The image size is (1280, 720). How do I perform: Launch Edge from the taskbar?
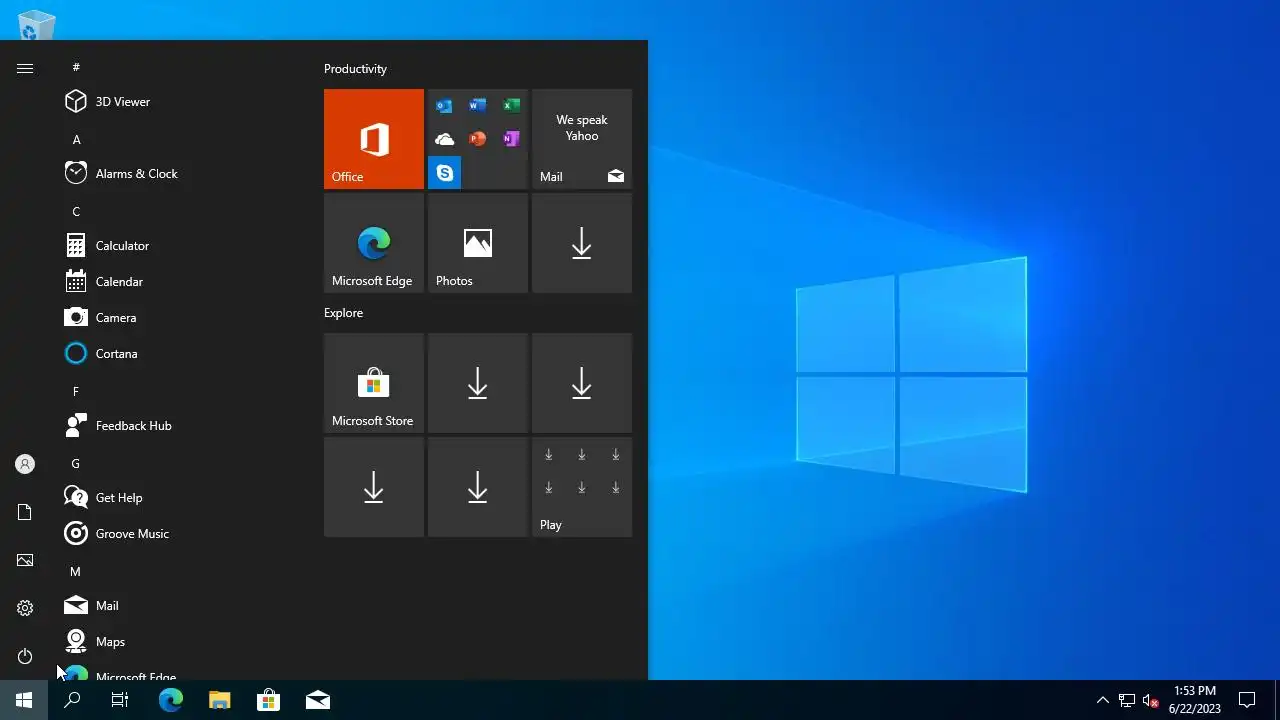171,700
